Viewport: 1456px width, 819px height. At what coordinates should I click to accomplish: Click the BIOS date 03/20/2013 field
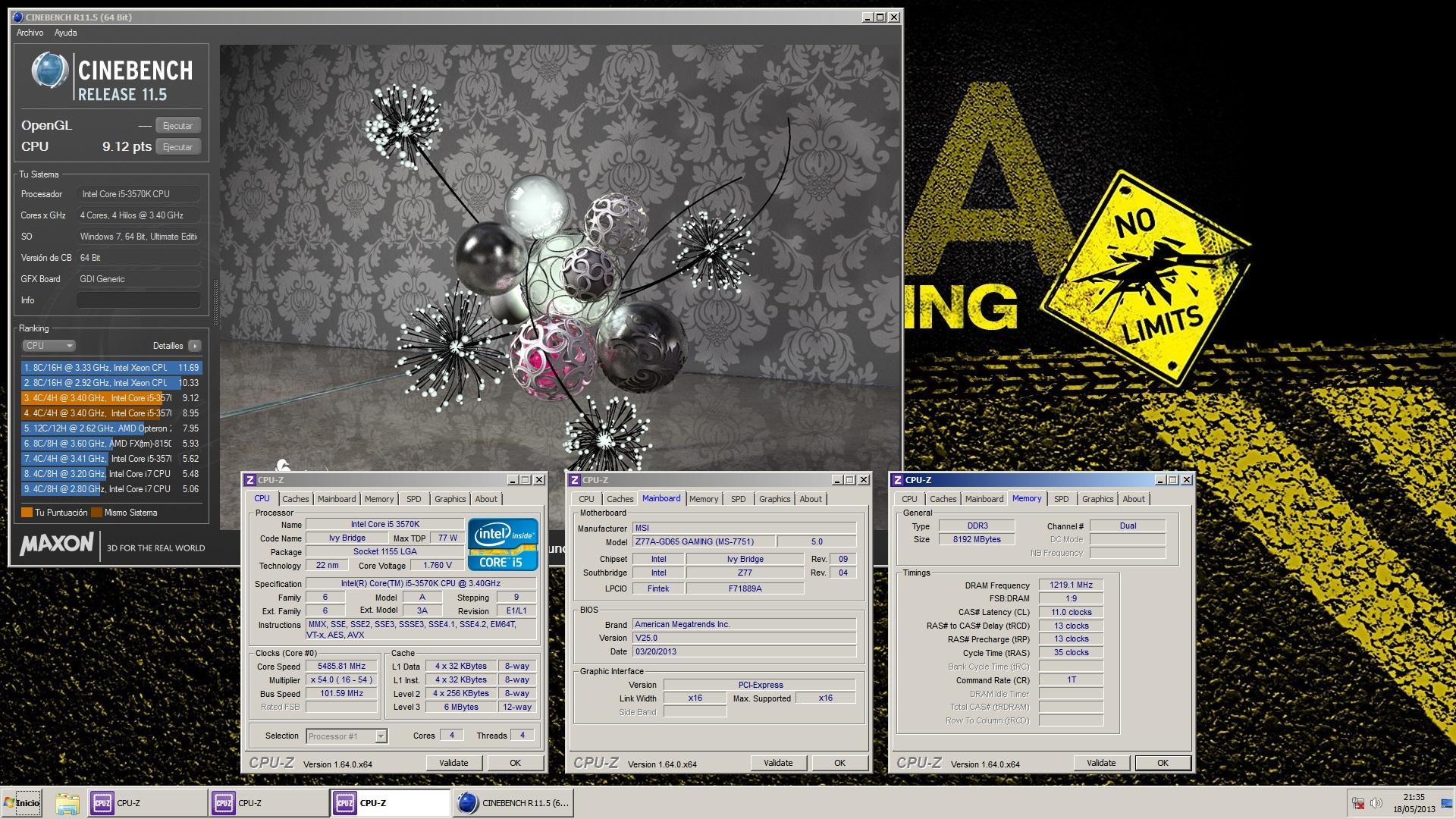click(744, 652)
